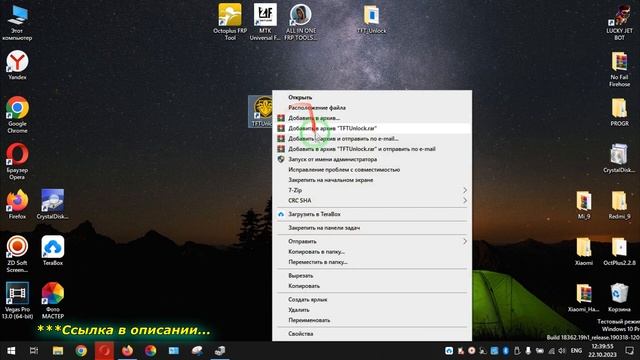The image size is (640, 360).
Task: Open the notification center icon
Action: point(630,351)
